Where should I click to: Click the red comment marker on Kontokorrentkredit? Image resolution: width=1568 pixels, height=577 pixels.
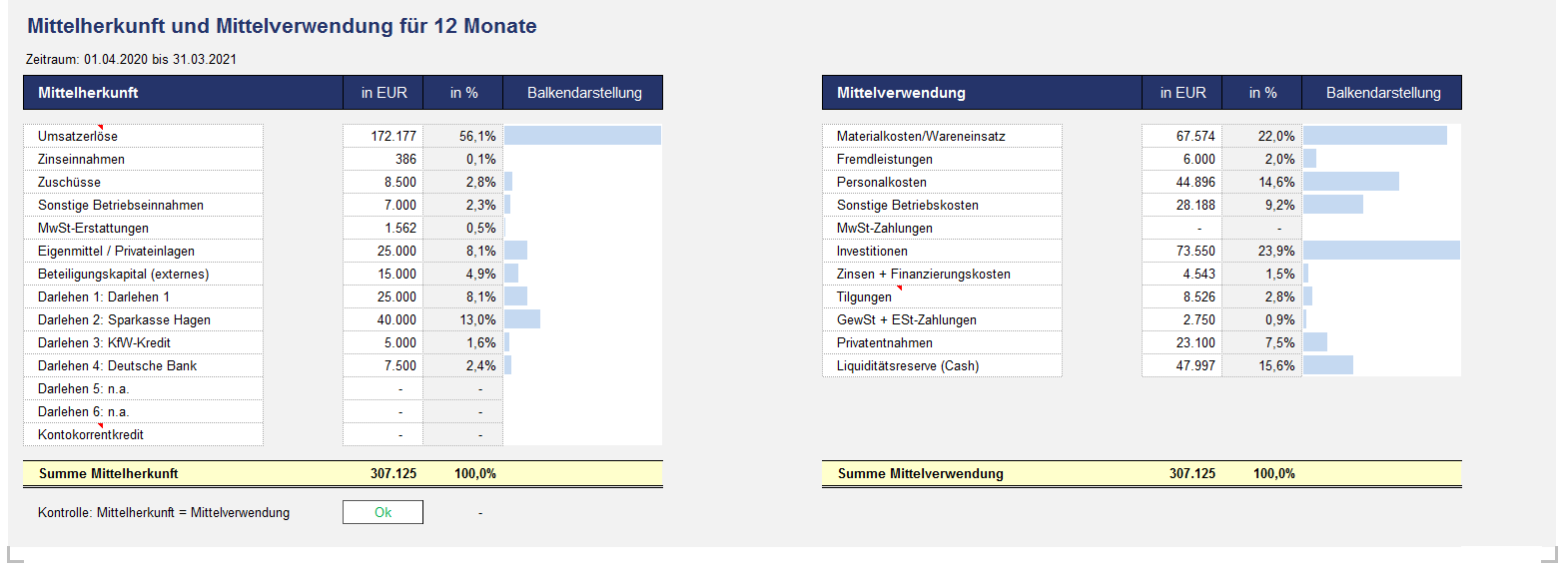[x=100, y=425]
